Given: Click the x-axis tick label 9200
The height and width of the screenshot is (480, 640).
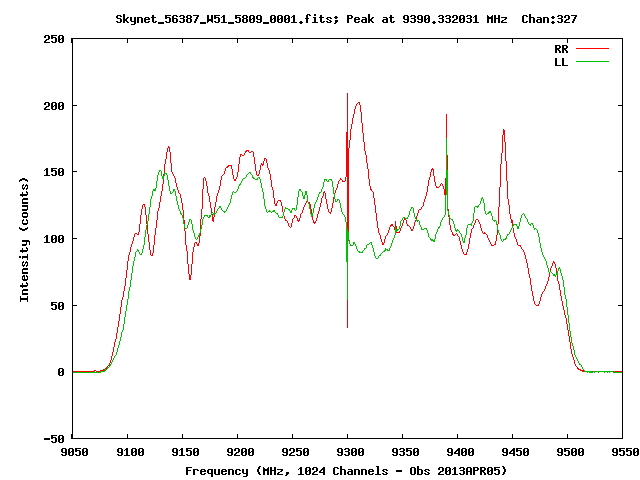Looking at the screenshot, I should coord(240,452).
